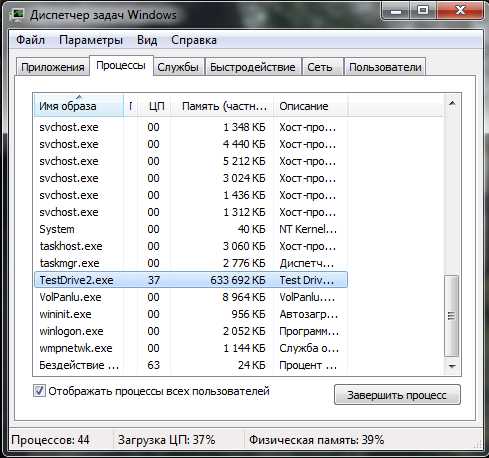Image resolution: width=489 pixels, height=458 pixels.
Task: Sort by the Имя образа column header
Action: (x=79, y=106)
